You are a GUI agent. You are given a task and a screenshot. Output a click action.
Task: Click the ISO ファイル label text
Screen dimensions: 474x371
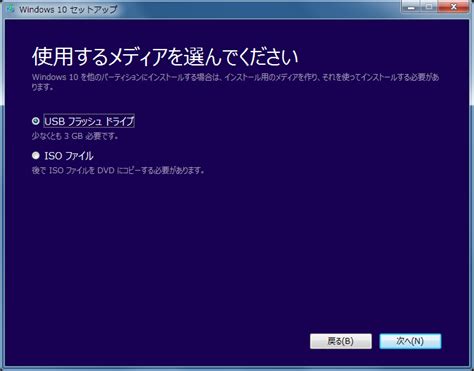coord(69,156)
